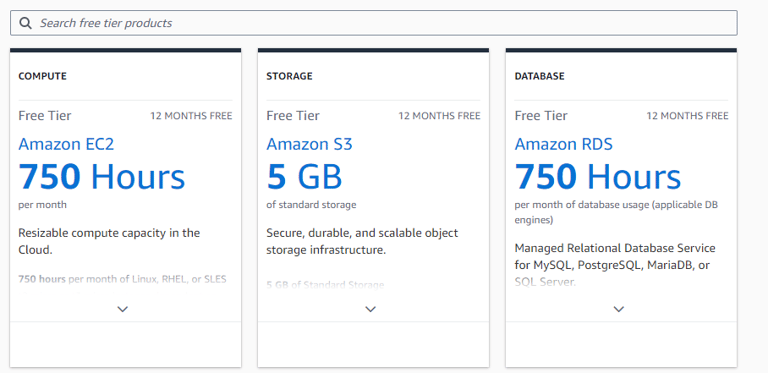Viewport: 768px width, 373px height.
Task: Click the Free Tier label on Storage card
Action: (293, 116)
